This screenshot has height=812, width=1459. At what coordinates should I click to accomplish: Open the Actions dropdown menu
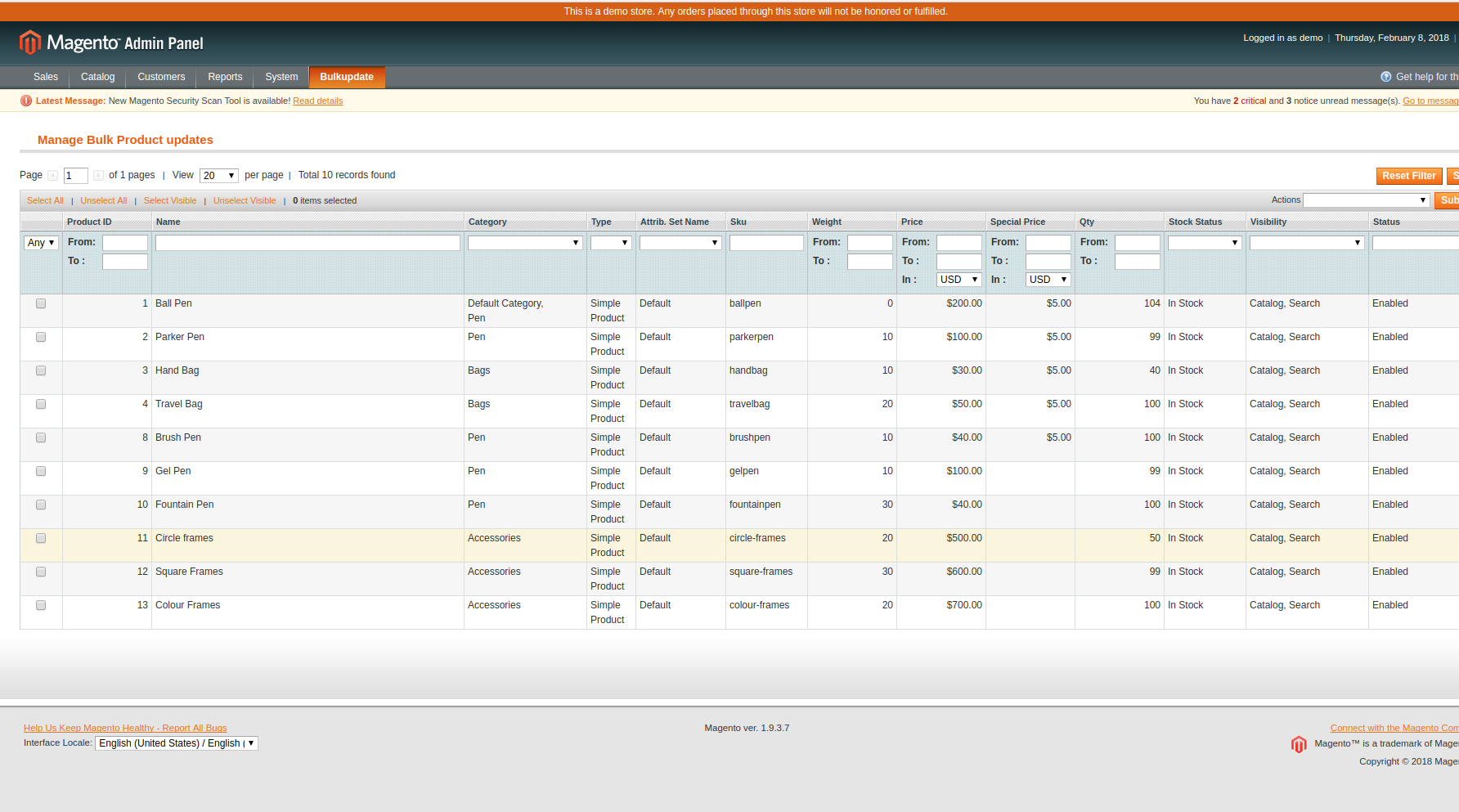pos(1366,200)
